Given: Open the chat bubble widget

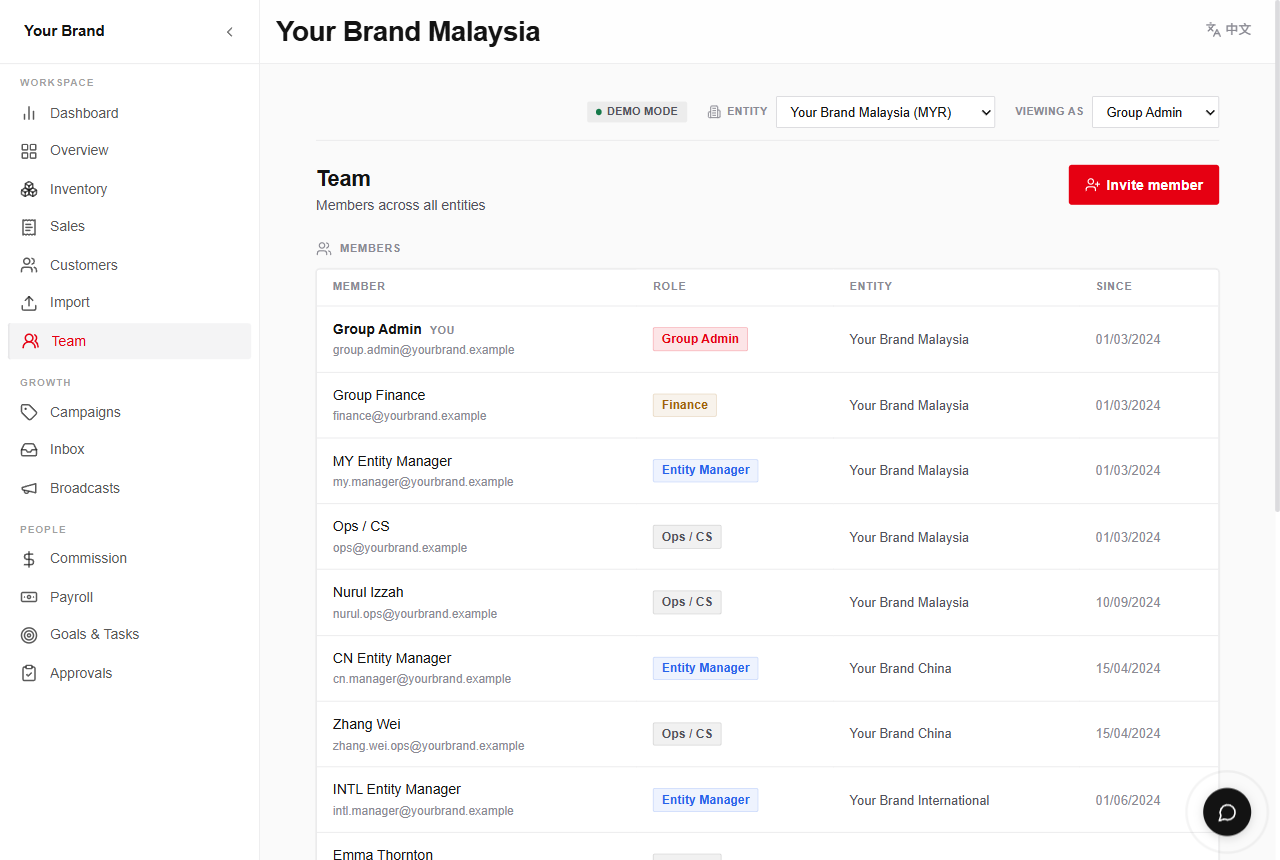Looking at the screenshot, I should click(x=1227, y=811).
